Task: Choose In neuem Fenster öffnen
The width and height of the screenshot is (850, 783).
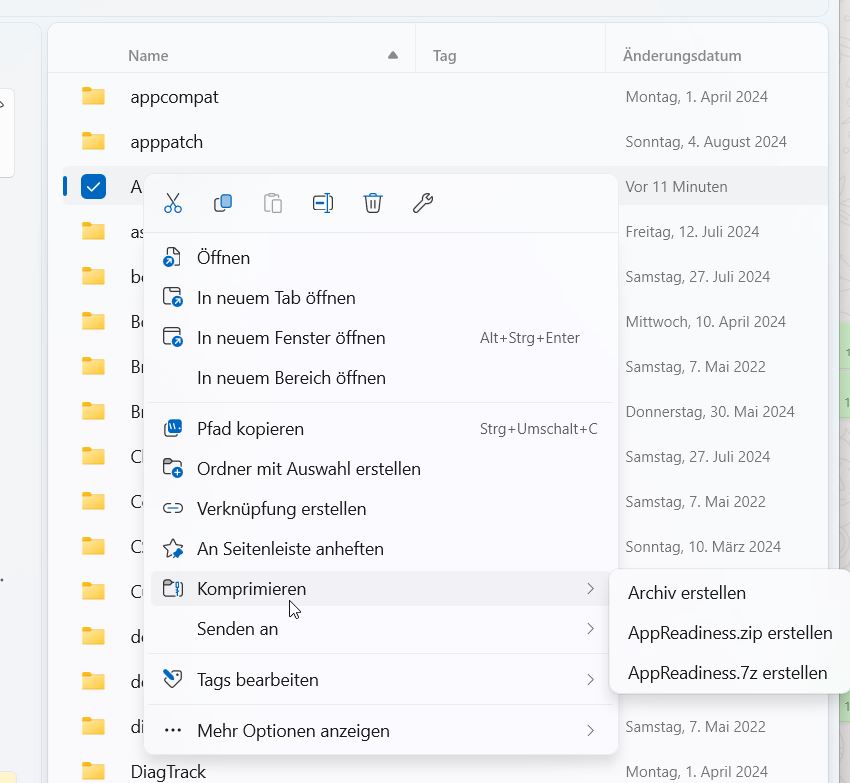Action: (x=381, y=337)
